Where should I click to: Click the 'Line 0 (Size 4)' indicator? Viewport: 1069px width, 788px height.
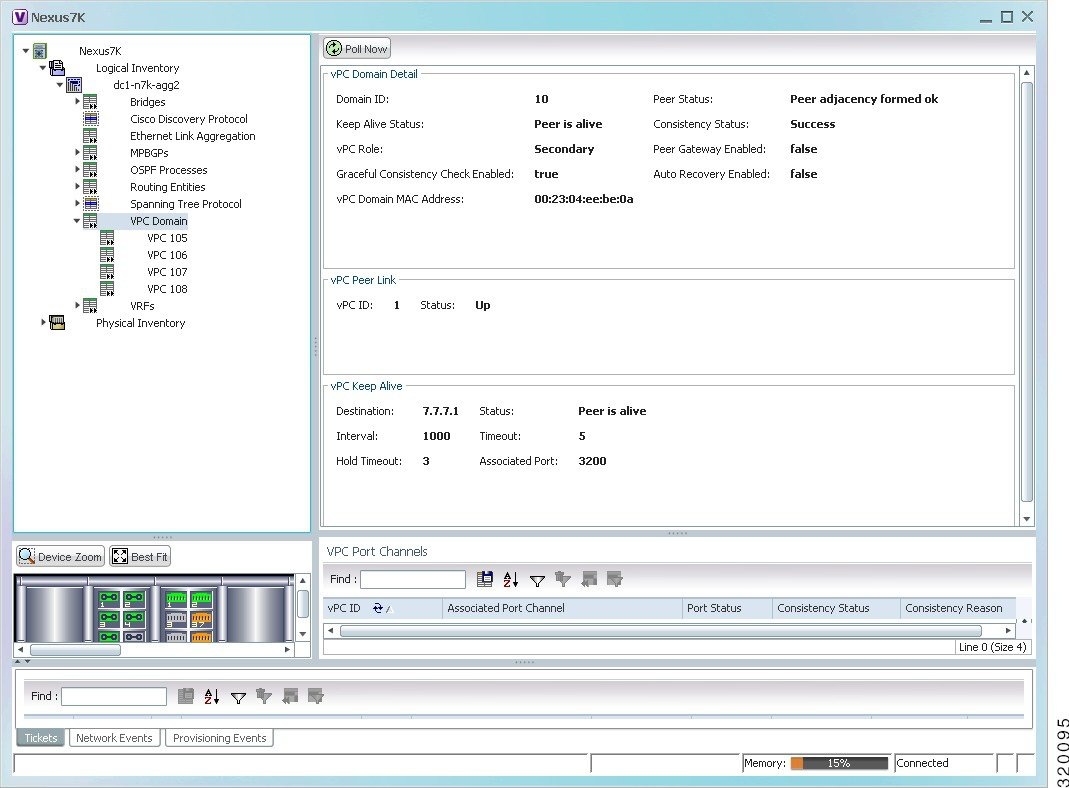tap(992, 647)
